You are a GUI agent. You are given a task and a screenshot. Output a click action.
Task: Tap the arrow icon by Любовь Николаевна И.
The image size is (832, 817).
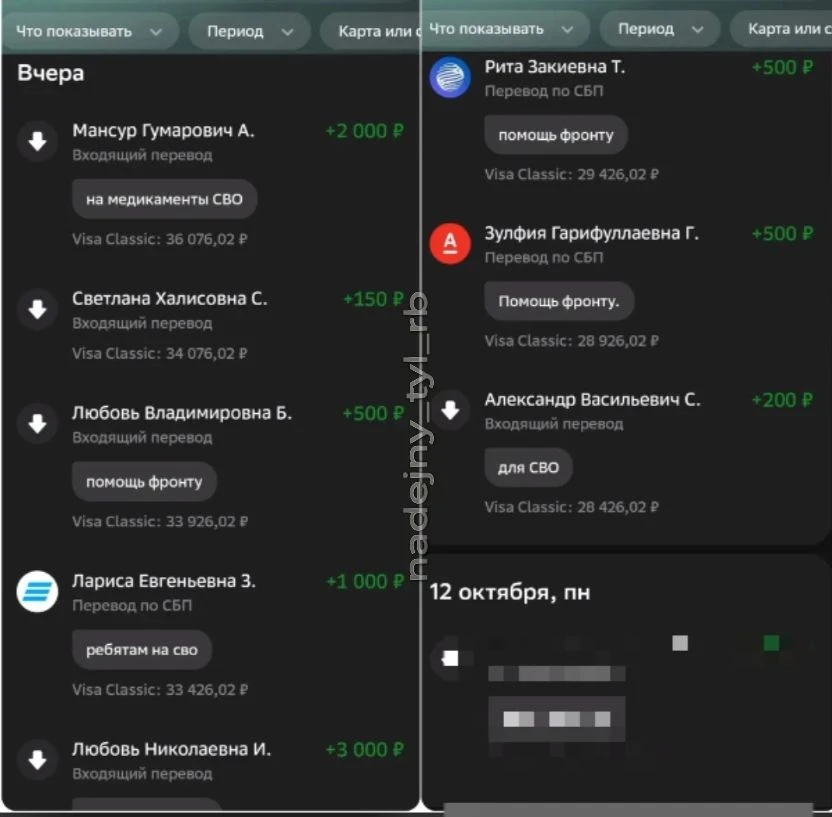pos(37,759)
